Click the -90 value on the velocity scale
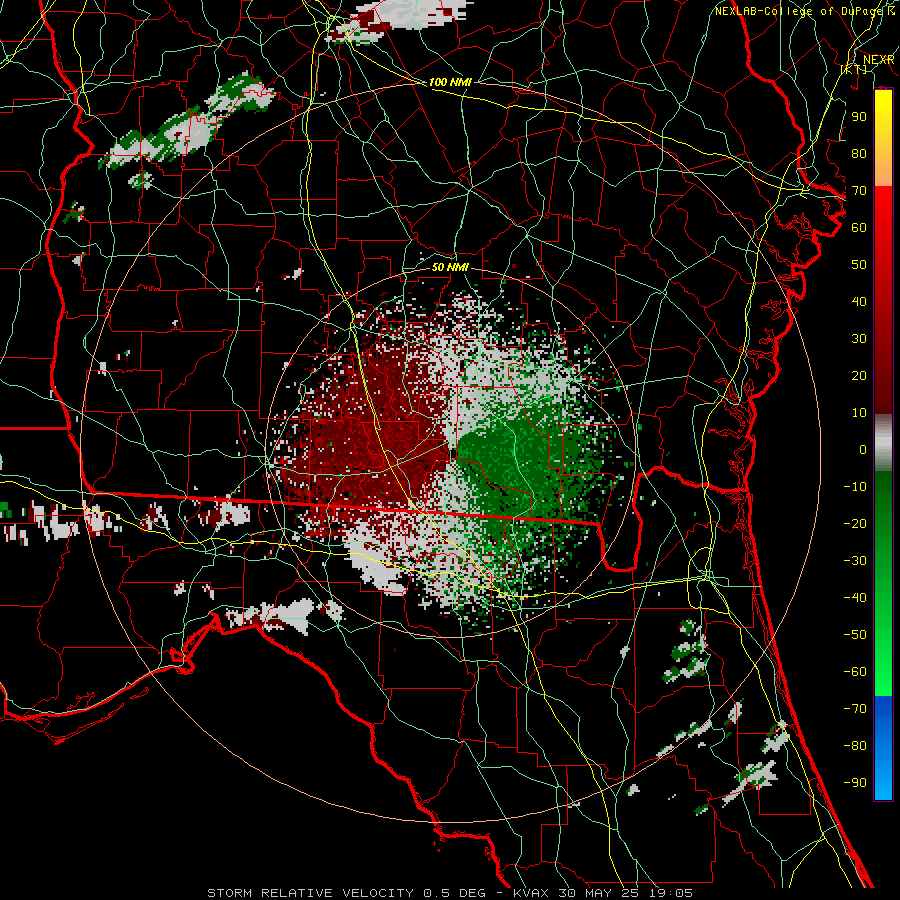900x900 pixels. pyautogui.click(x=855, y=783)
